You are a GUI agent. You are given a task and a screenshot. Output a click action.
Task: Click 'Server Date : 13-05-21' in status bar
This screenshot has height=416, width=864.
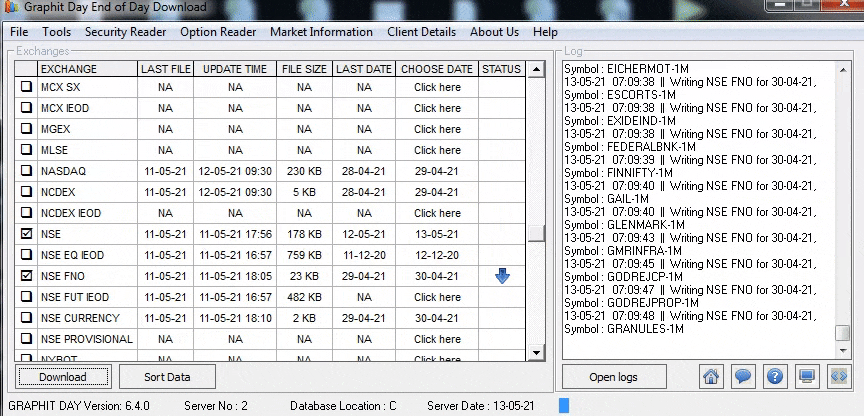tap(480, 406)
